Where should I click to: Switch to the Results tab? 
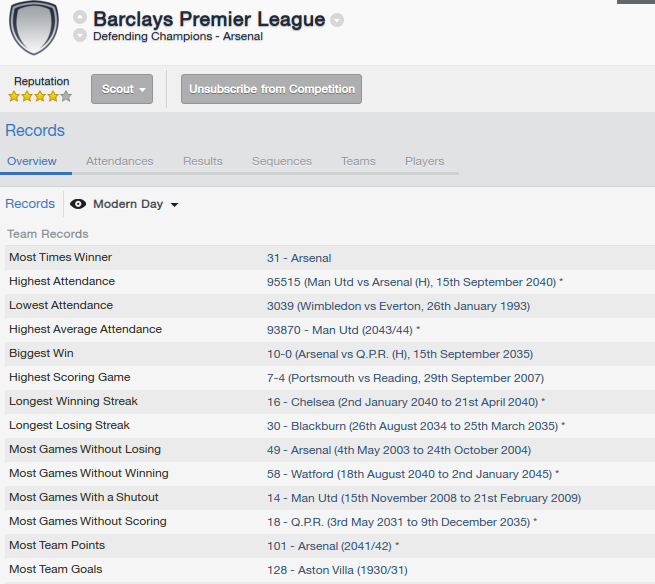[203, 161]
